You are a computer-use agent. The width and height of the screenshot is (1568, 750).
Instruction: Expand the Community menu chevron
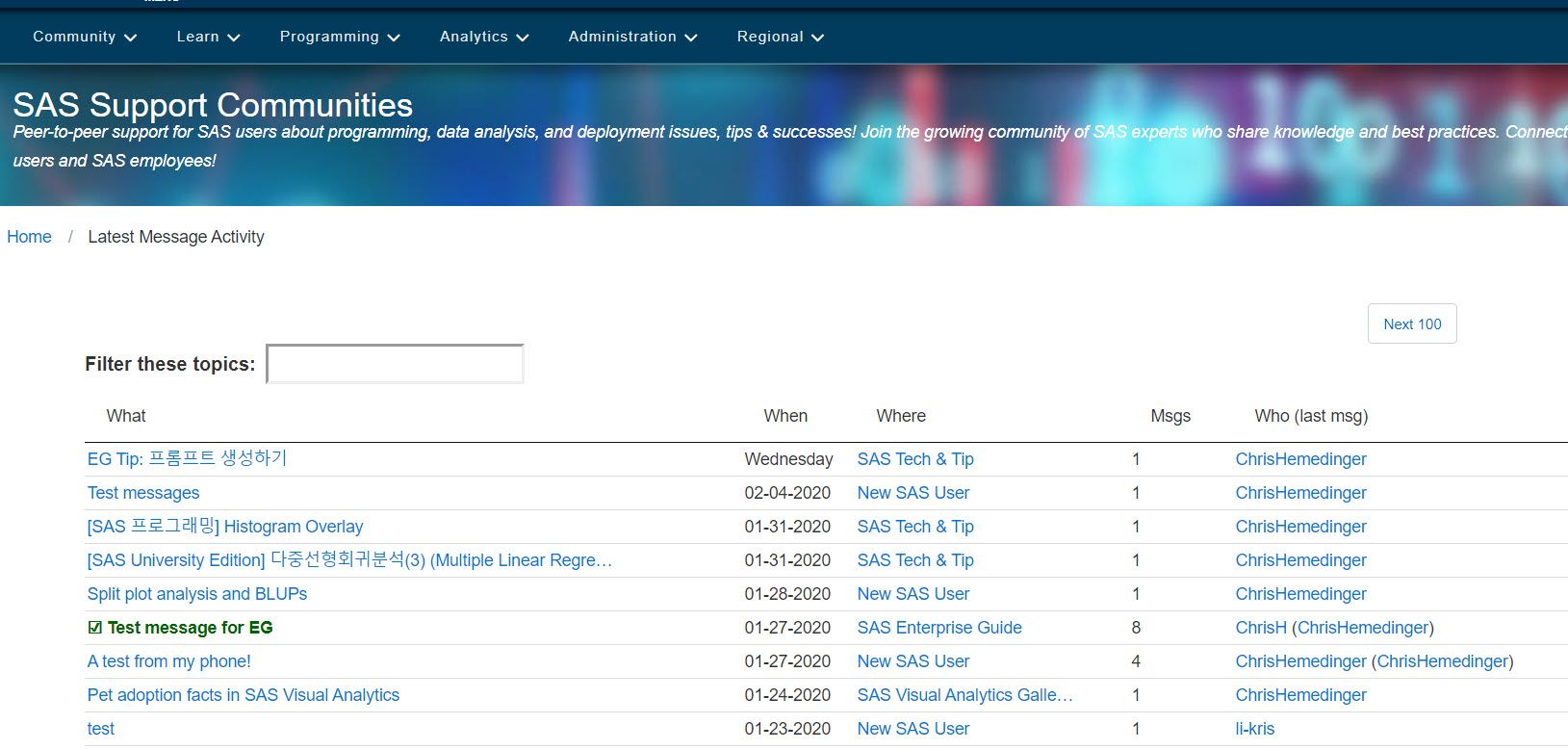point(131,38)
